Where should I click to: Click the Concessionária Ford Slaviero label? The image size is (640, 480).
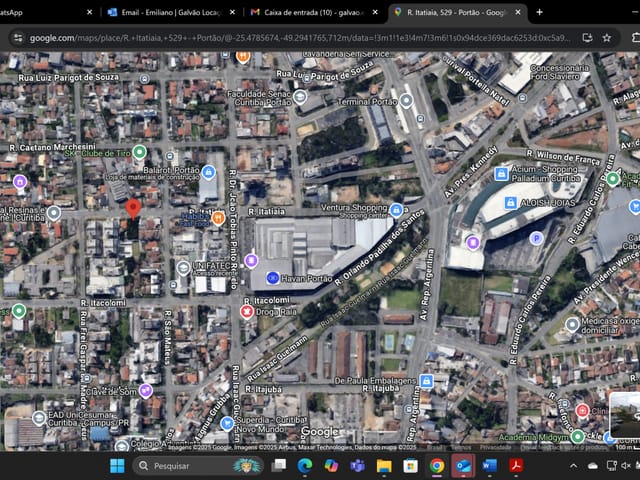[559, 72]
